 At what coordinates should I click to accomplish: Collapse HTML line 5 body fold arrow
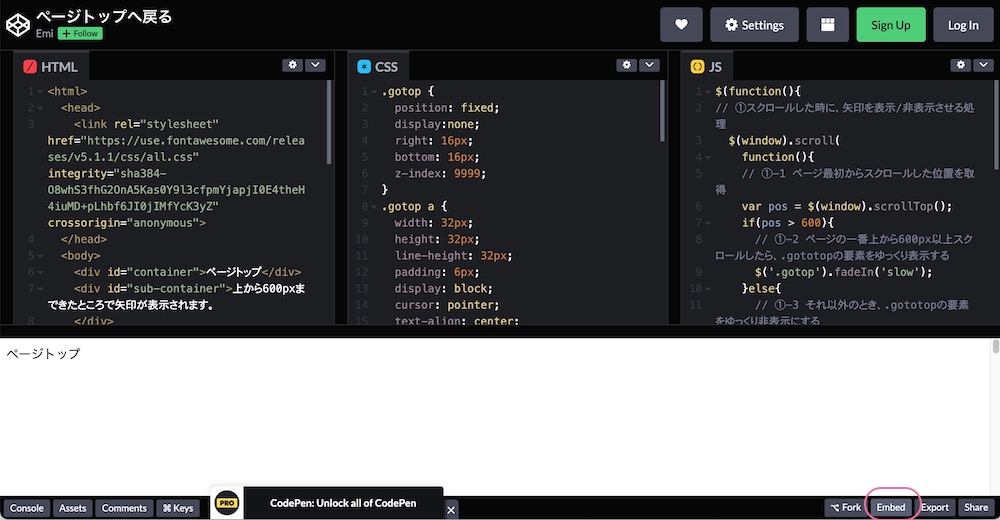point(40,256)
